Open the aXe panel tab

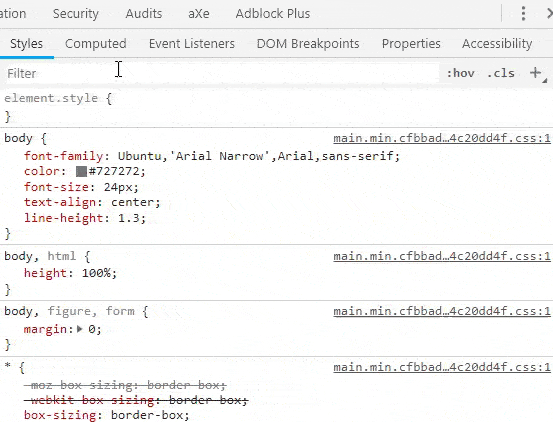[199, 14]
